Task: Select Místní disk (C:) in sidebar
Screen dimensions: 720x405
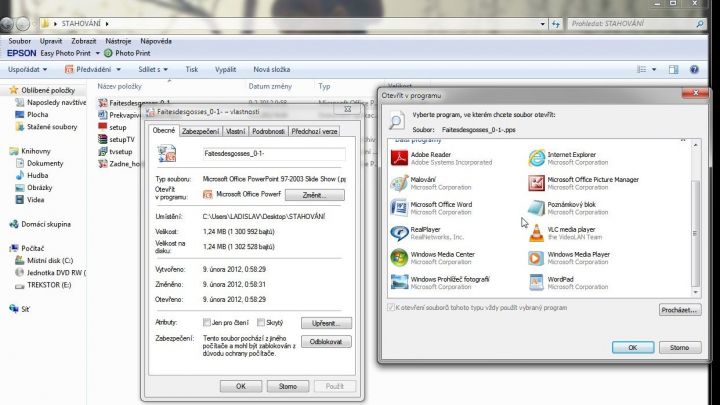Action: (x=44, y=260)
